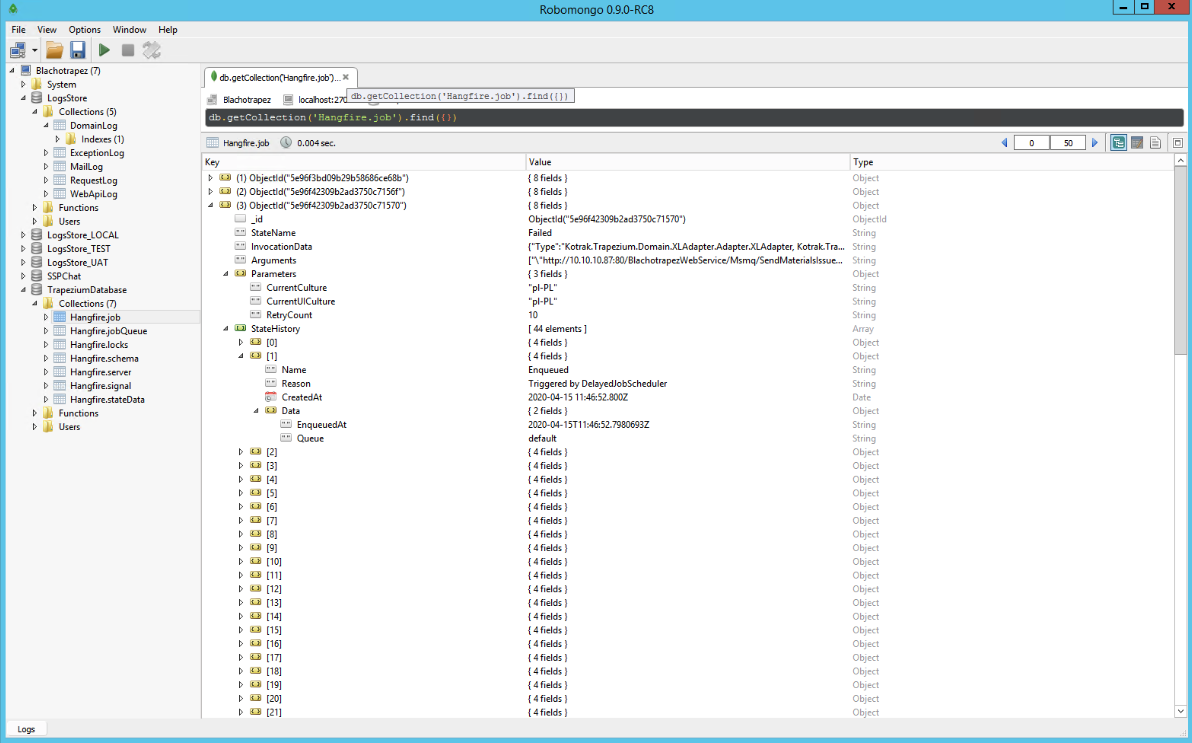
Task: Select the WebApiLog collection
Action: 94,194
